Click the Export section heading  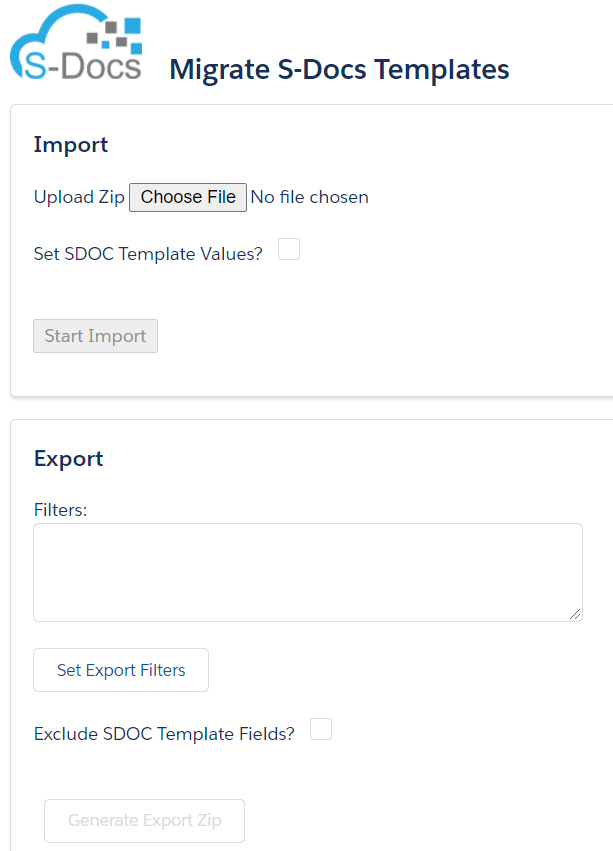pos(68,459)
